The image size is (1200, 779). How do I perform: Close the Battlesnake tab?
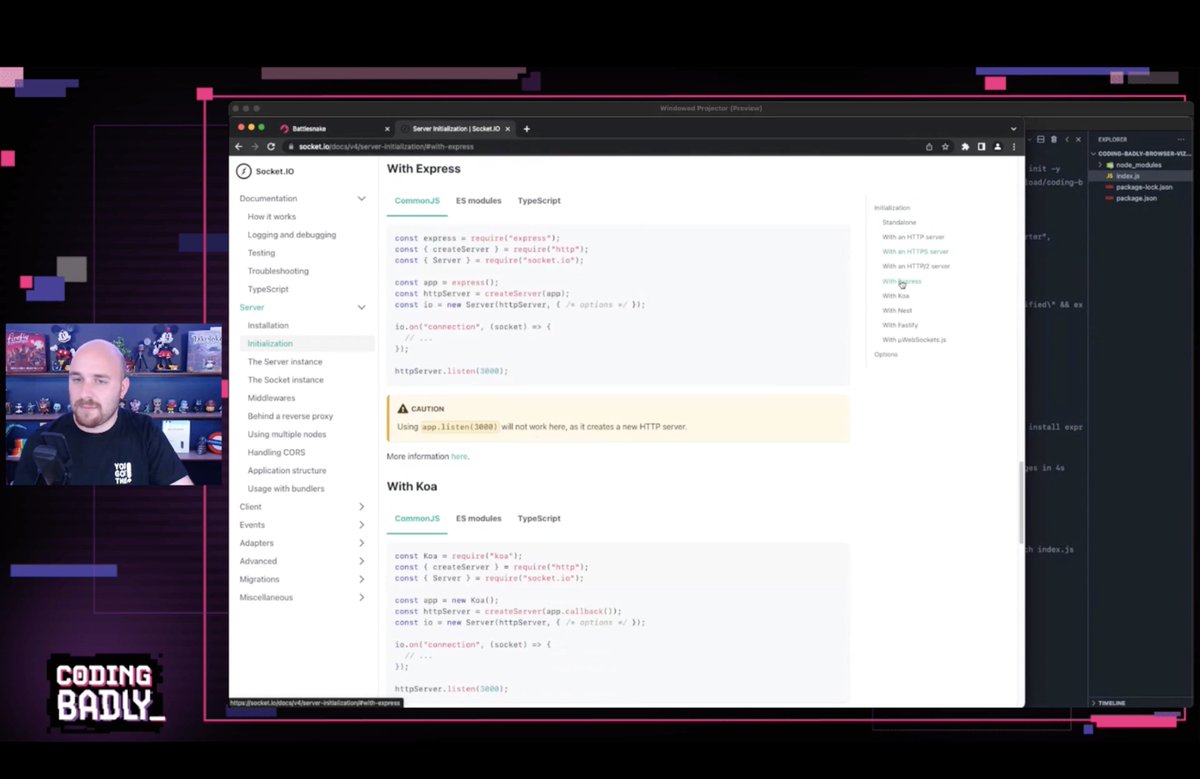pyautogui.click(x=387, y=128)
